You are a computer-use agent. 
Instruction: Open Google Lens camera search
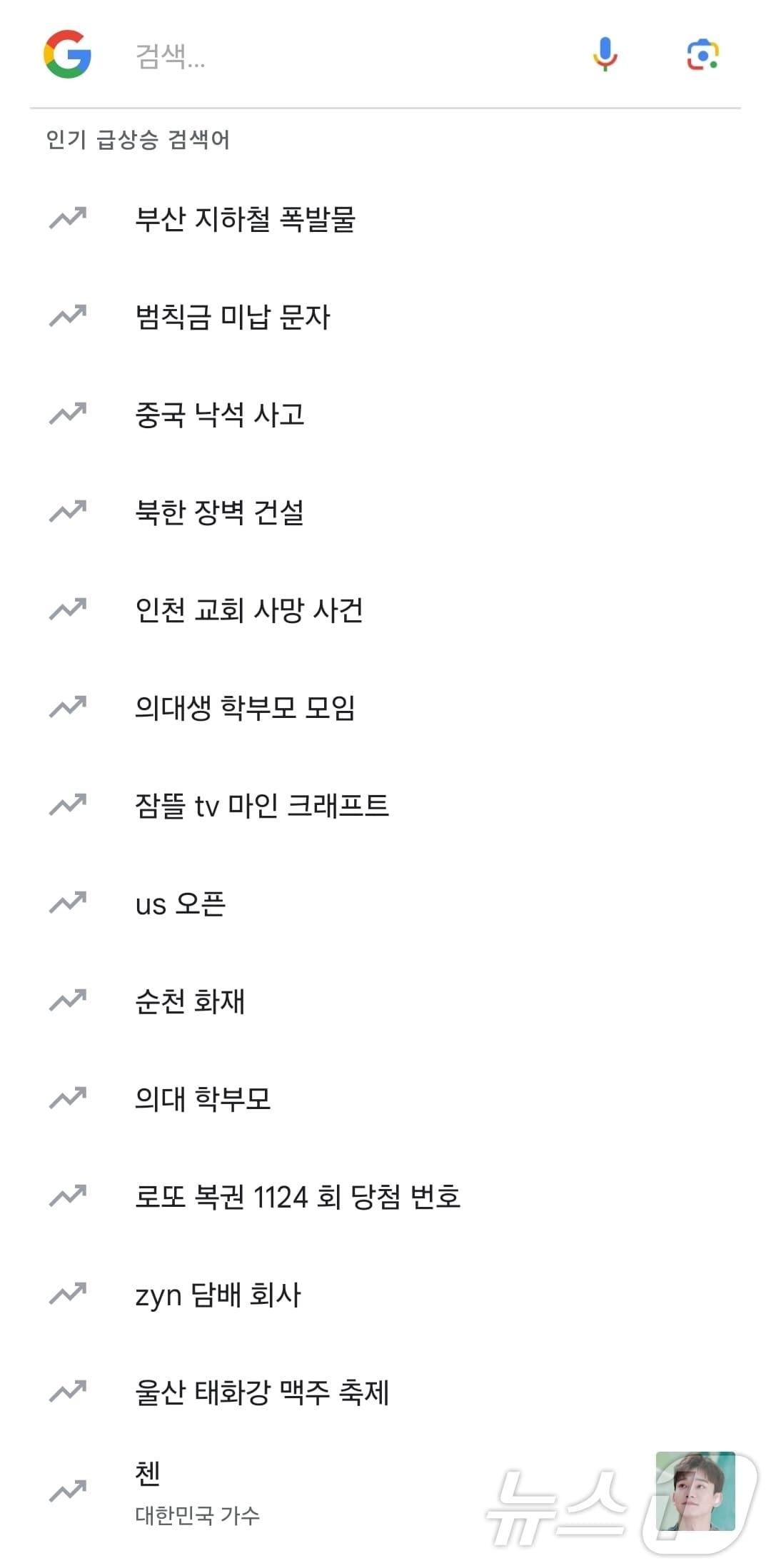[702, 55]
